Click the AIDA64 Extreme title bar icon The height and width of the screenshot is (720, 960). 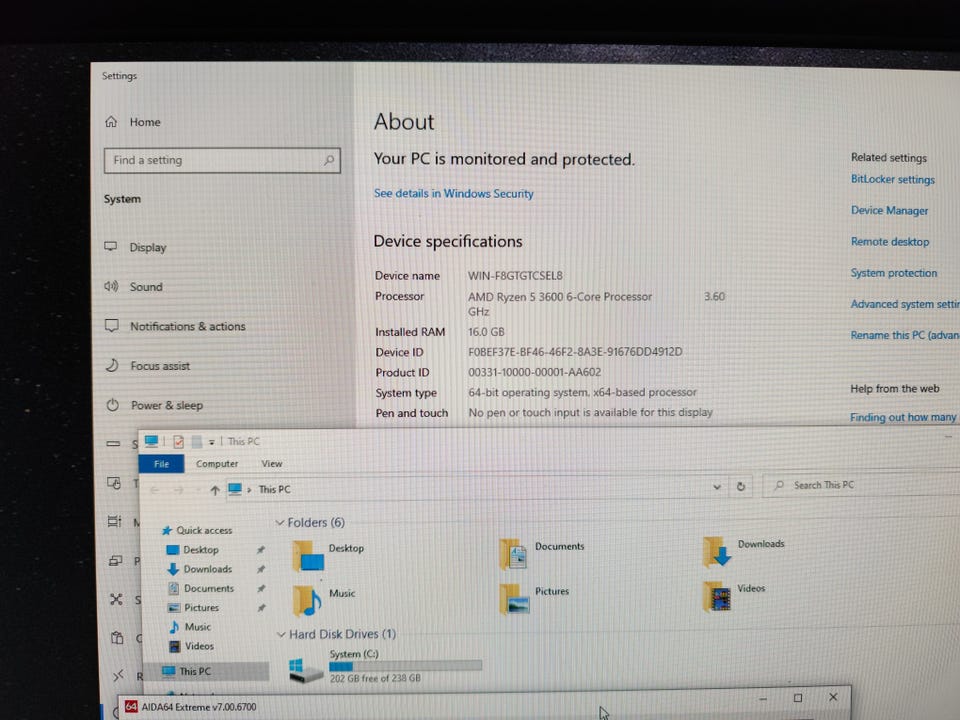(x=131, y=707)
